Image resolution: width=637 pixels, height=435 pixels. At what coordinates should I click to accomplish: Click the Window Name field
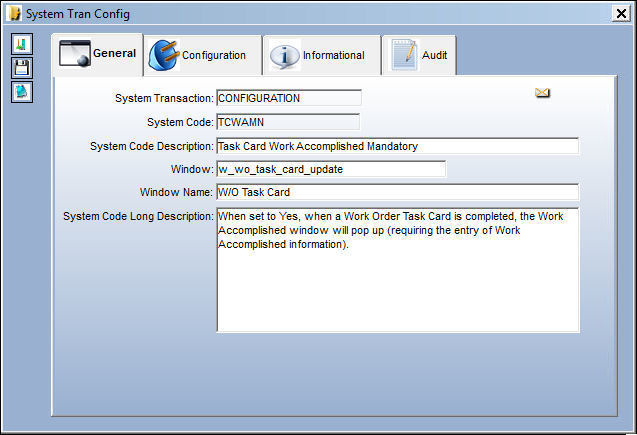tap(398, 192)
